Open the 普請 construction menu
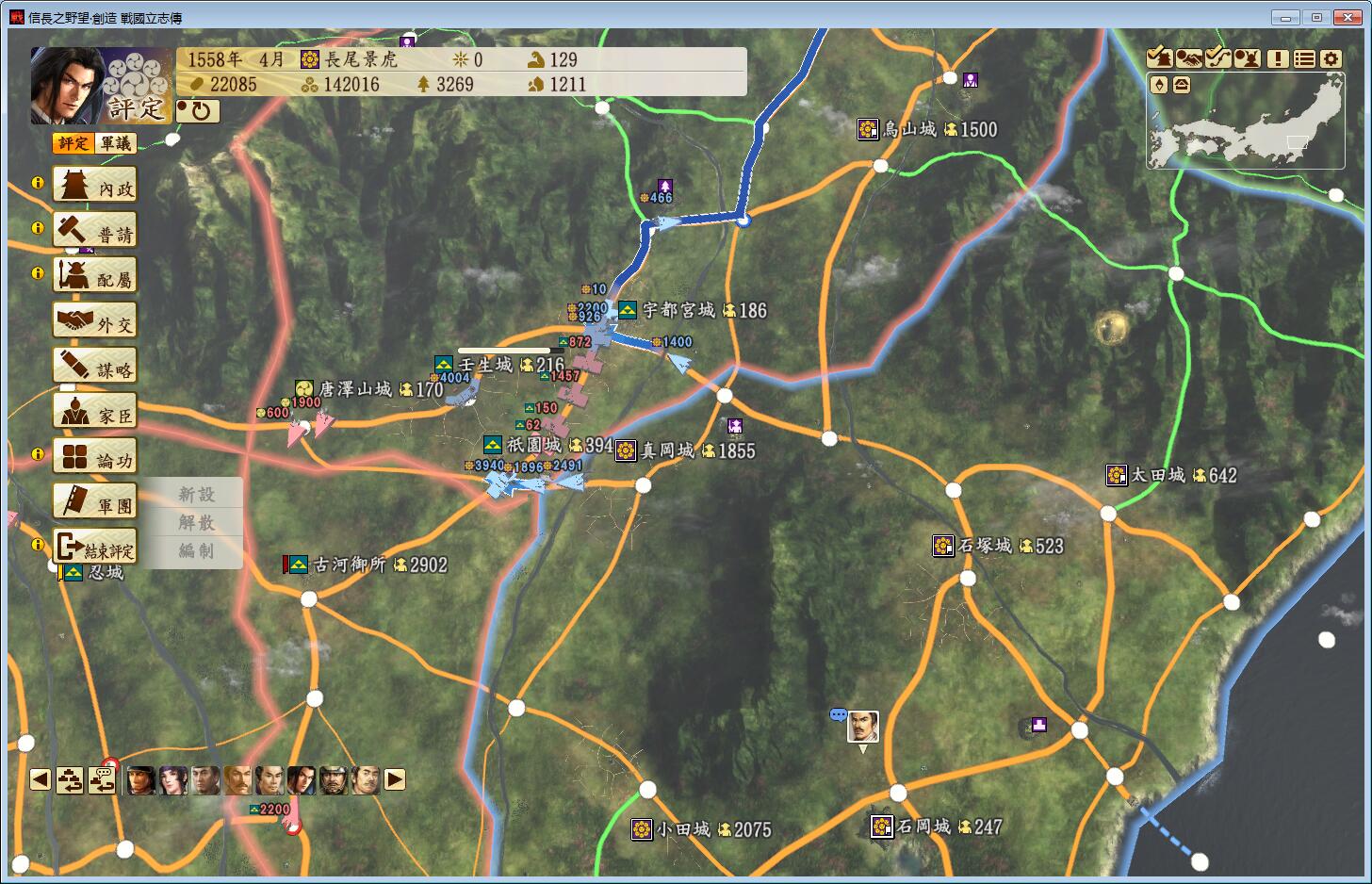Screen dimensions: 1372x884 click(x=95, y=231)
